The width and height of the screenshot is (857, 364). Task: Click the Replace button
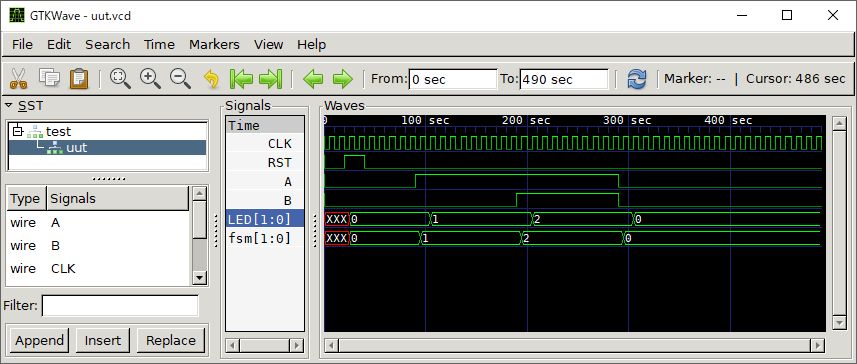tap(171, 340)
